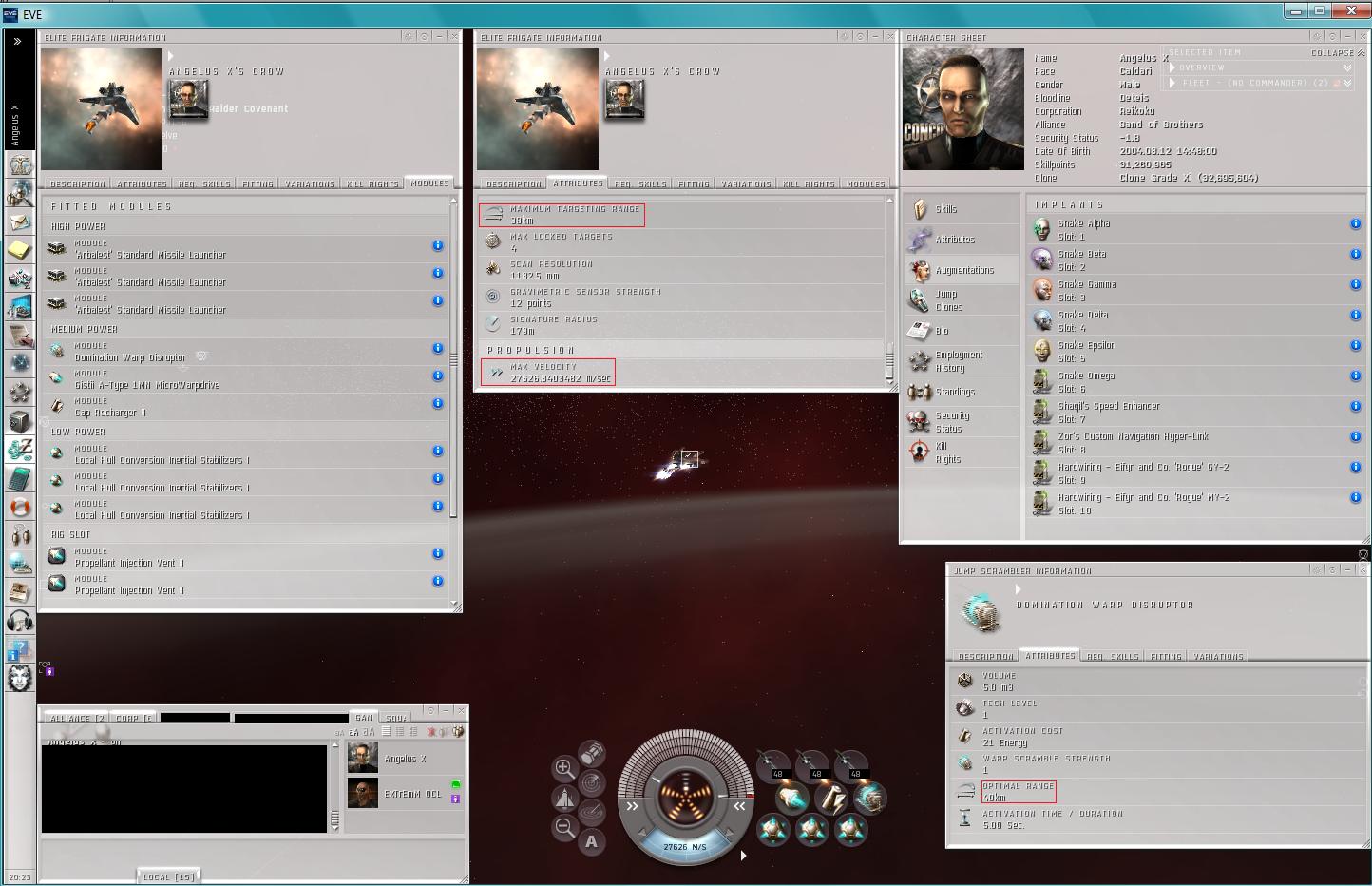Open the mail envelope icon in the sidebar
This screenshot has width=1372, height=886.
click(x=20, y=221)
